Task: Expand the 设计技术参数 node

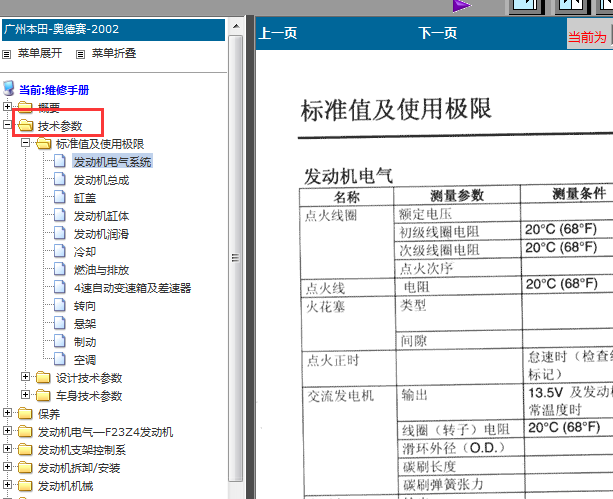Action: coord(25,376)
